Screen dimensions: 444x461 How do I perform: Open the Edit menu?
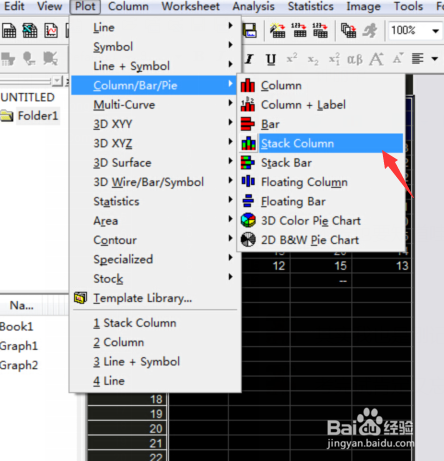pos(14,6)
